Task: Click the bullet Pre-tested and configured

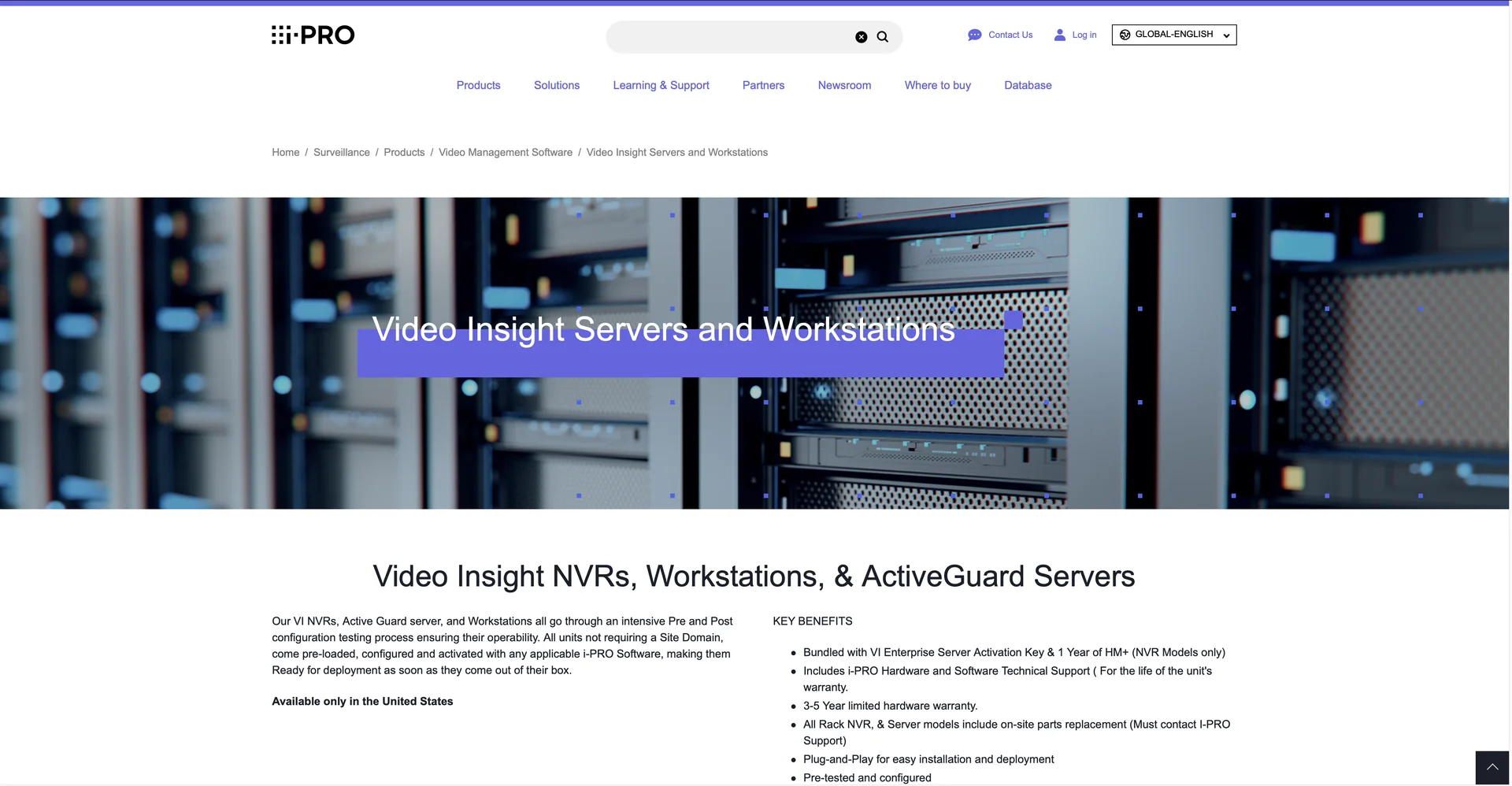Action: [x=867, y=777]
